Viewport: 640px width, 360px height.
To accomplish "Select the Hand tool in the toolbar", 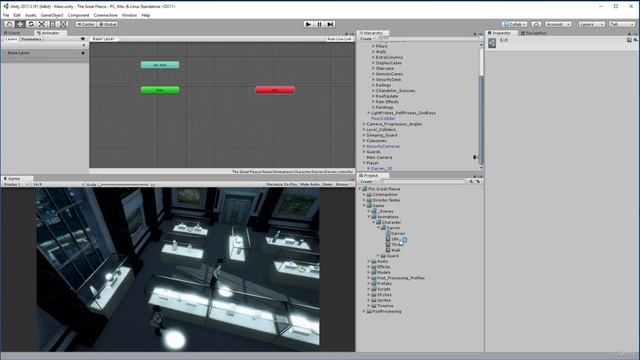I will tap(9, 24).
